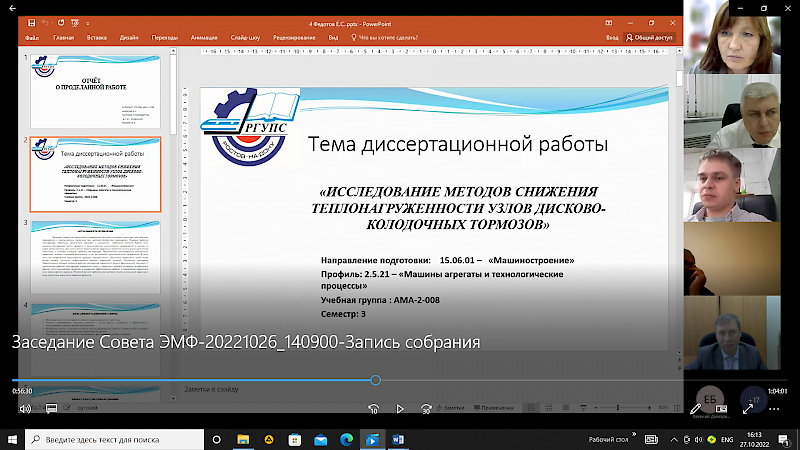
Task: Open the Word icon on the taskbar
Action: [397, 439]
